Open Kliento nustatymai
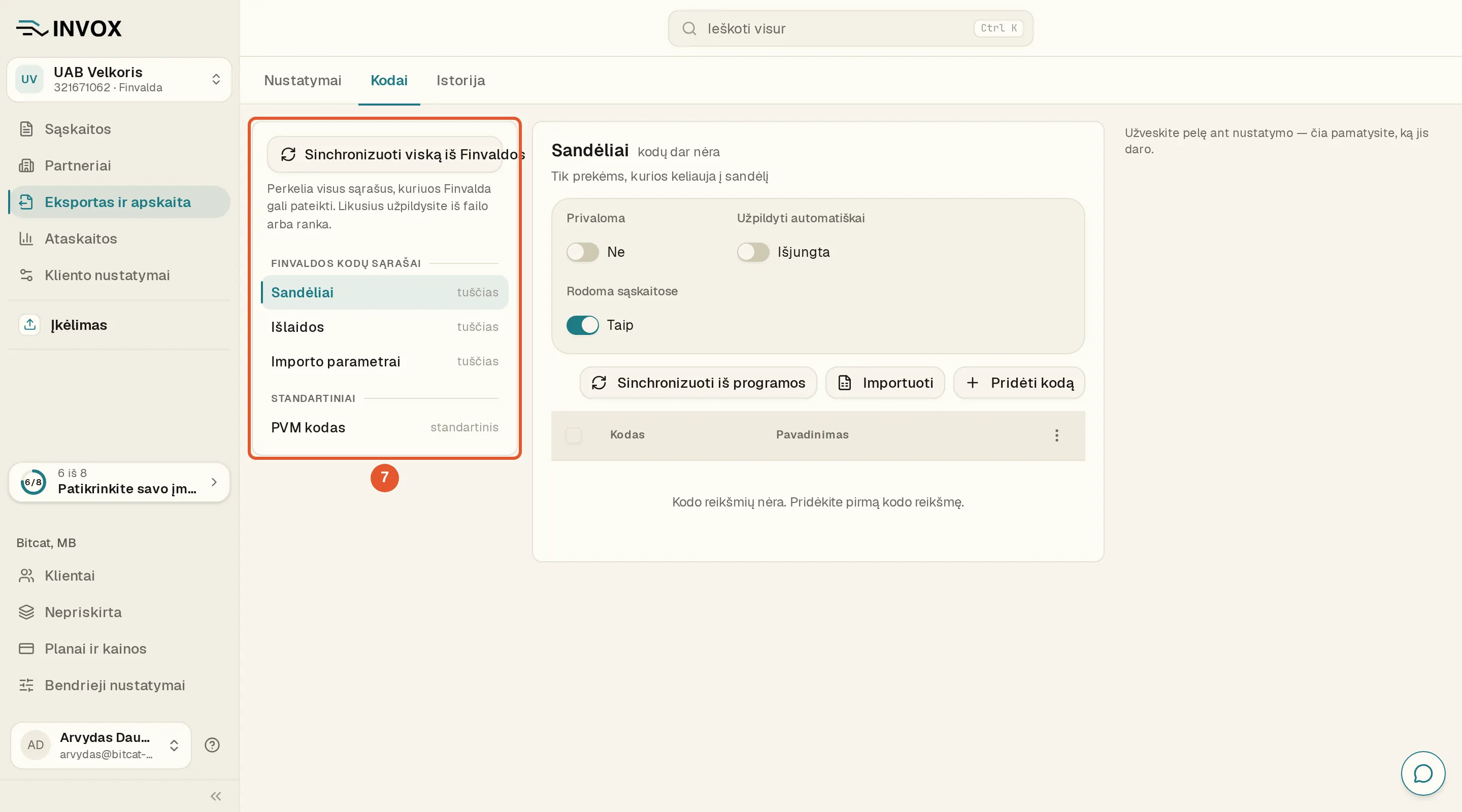Viewport: 1462px width, 812px height. click(x=119, y=275)
